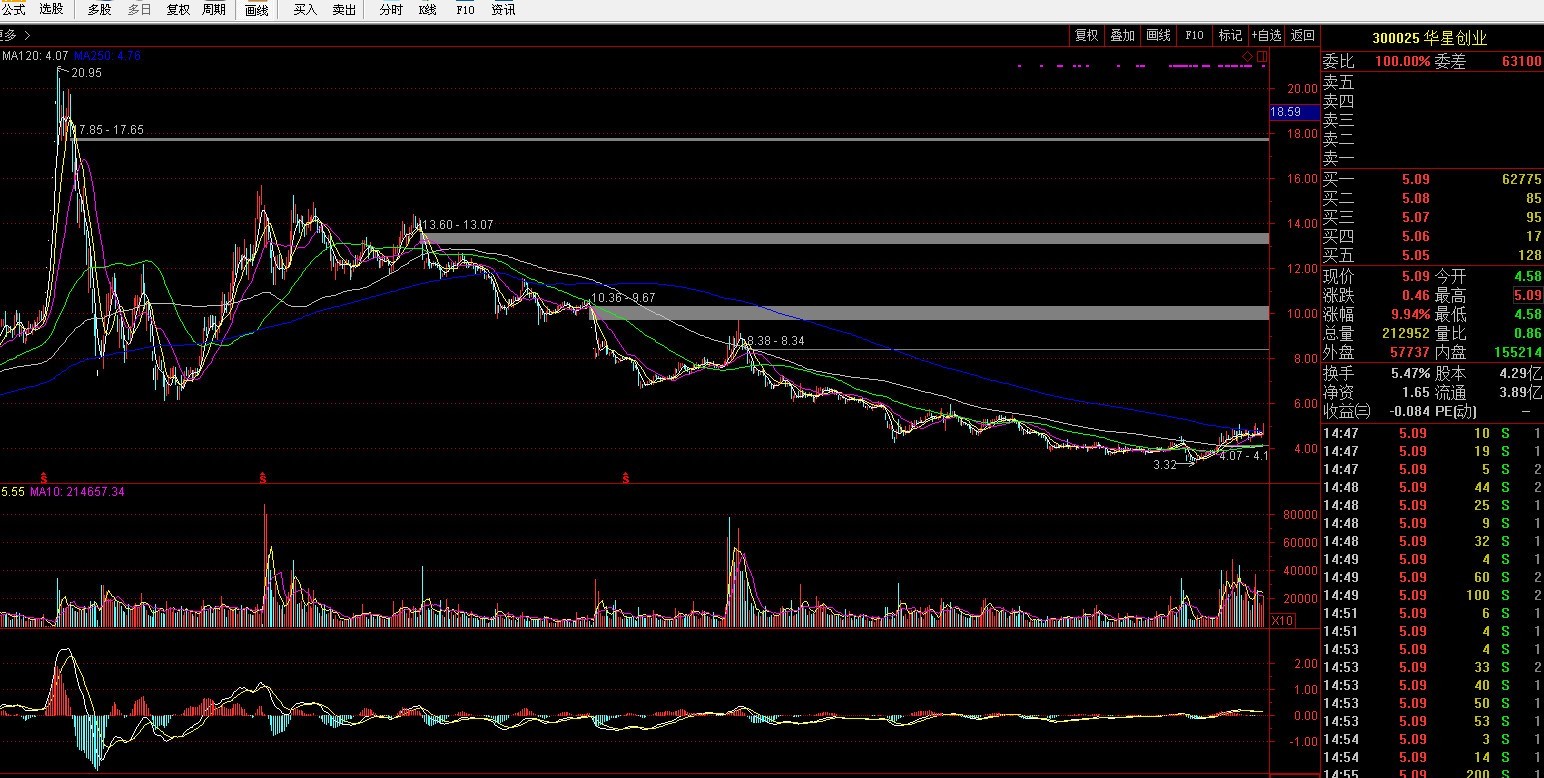
Task: Click 画线 in the chart header bar
Action: pyautogui.click(x=1158, y=35)
